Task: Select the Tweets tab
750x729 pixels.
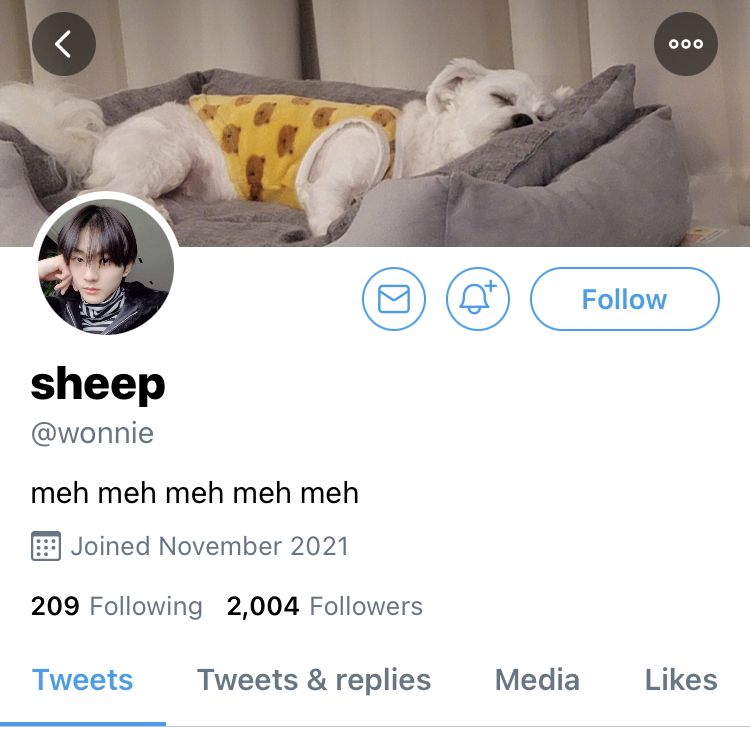Action: coord(82,680)
